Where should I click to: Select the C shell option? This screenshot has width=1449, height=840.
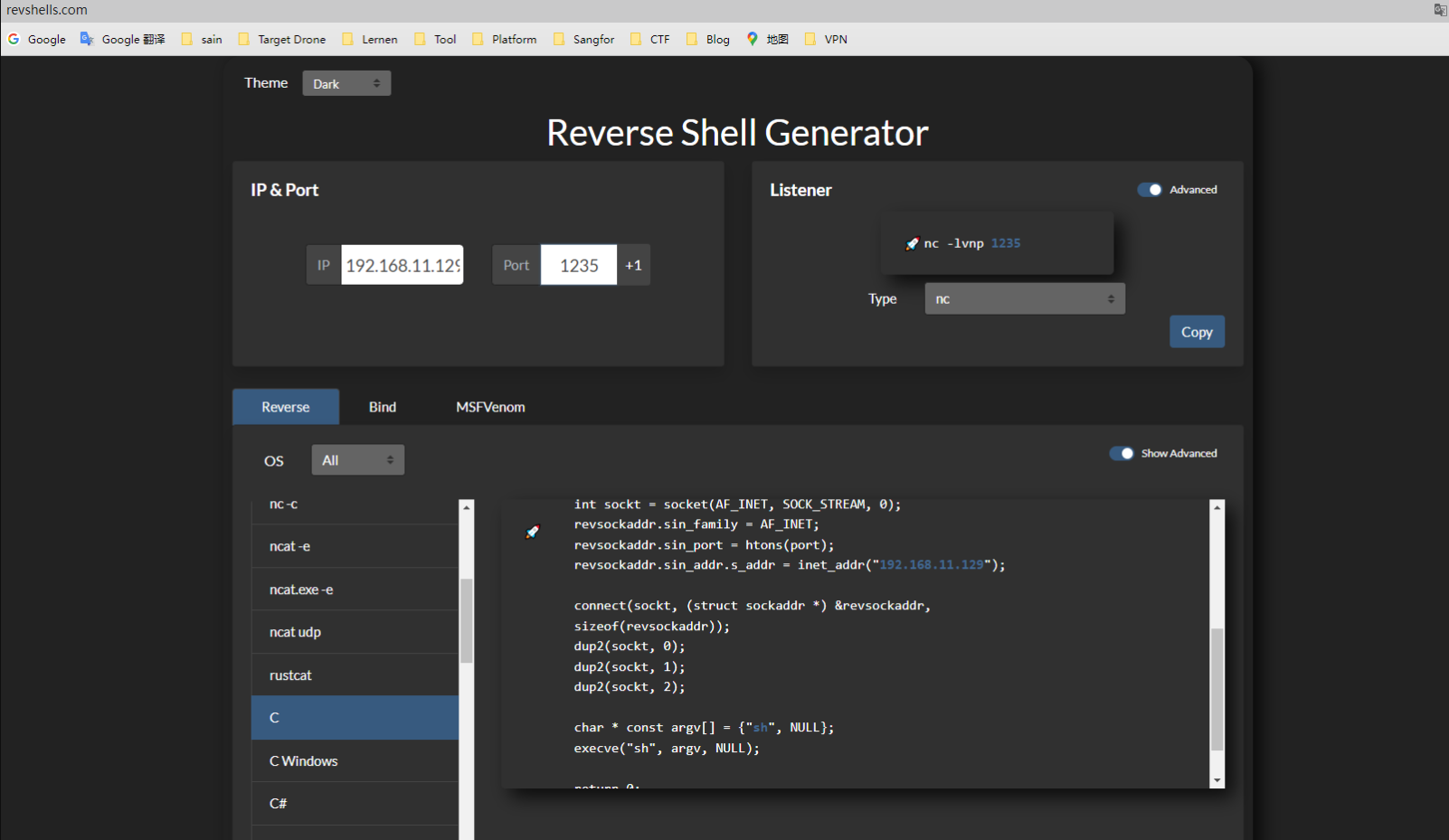pos(355,718)
